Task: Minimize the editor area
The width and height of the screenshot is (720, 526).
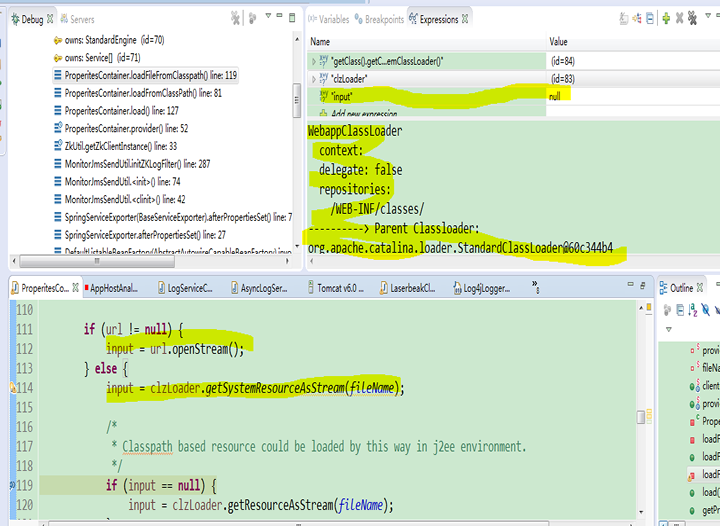Action: click(630, 285)
